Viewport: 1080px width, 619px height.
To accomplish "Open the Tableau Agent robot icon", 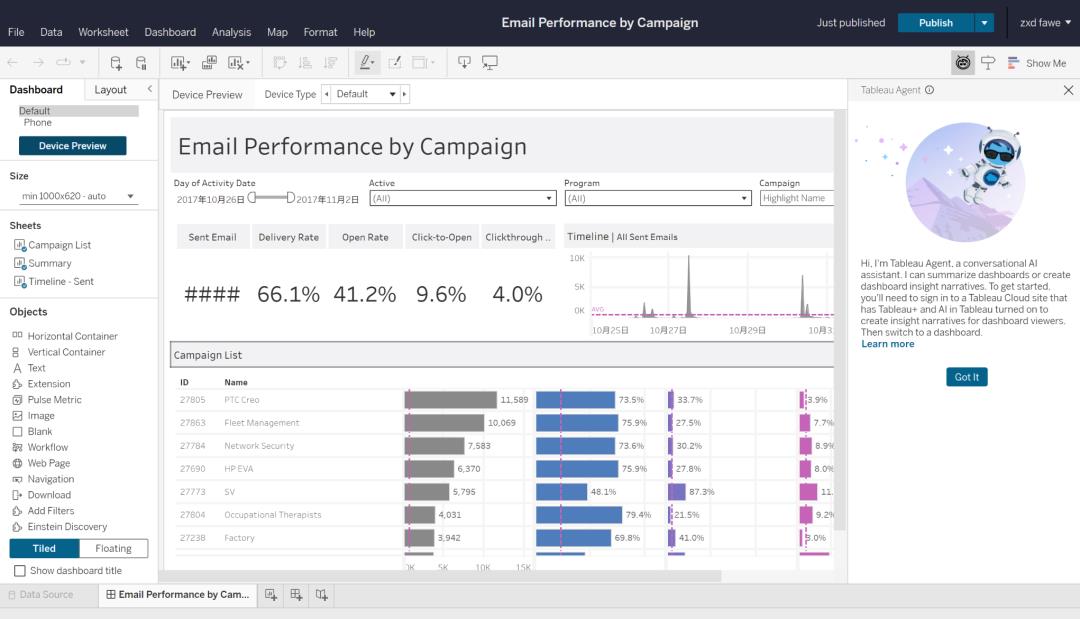I will coord(963,63).
